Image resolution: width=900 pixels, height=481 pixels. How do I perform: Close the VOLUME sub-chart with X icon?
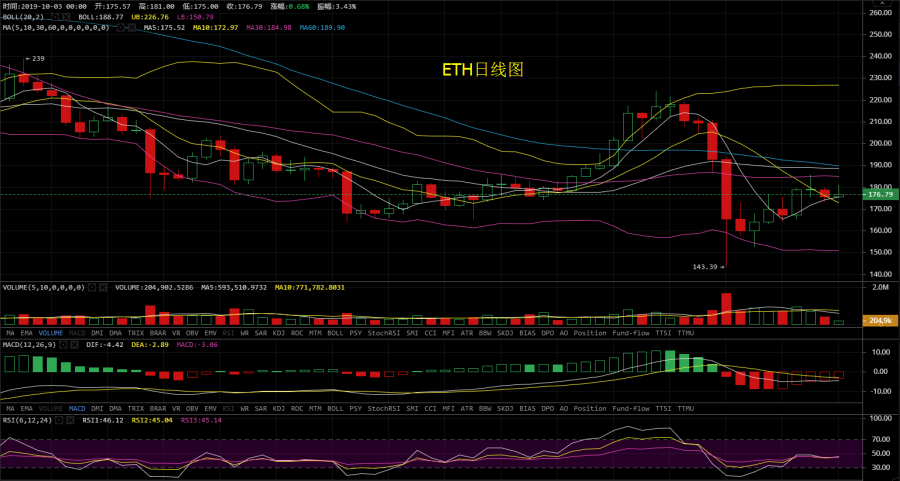(103, 287)
